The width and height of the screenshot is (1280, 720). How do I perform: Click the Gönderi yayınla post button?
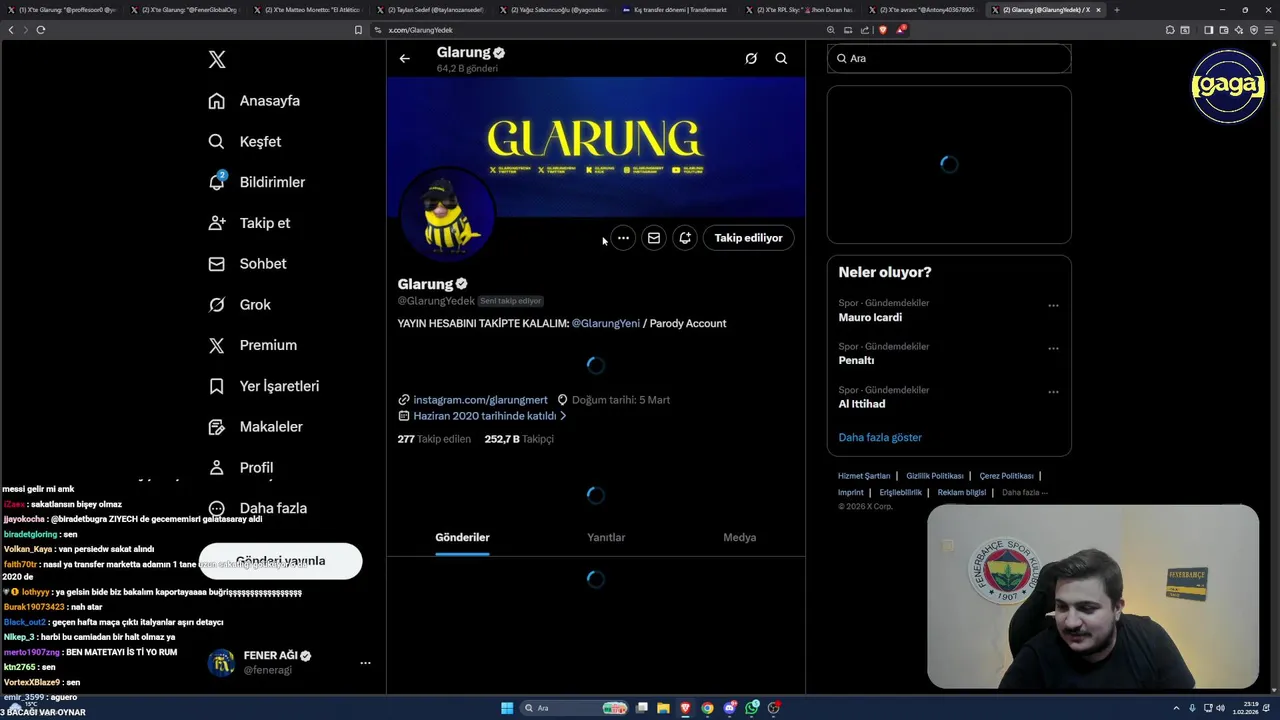280,561
